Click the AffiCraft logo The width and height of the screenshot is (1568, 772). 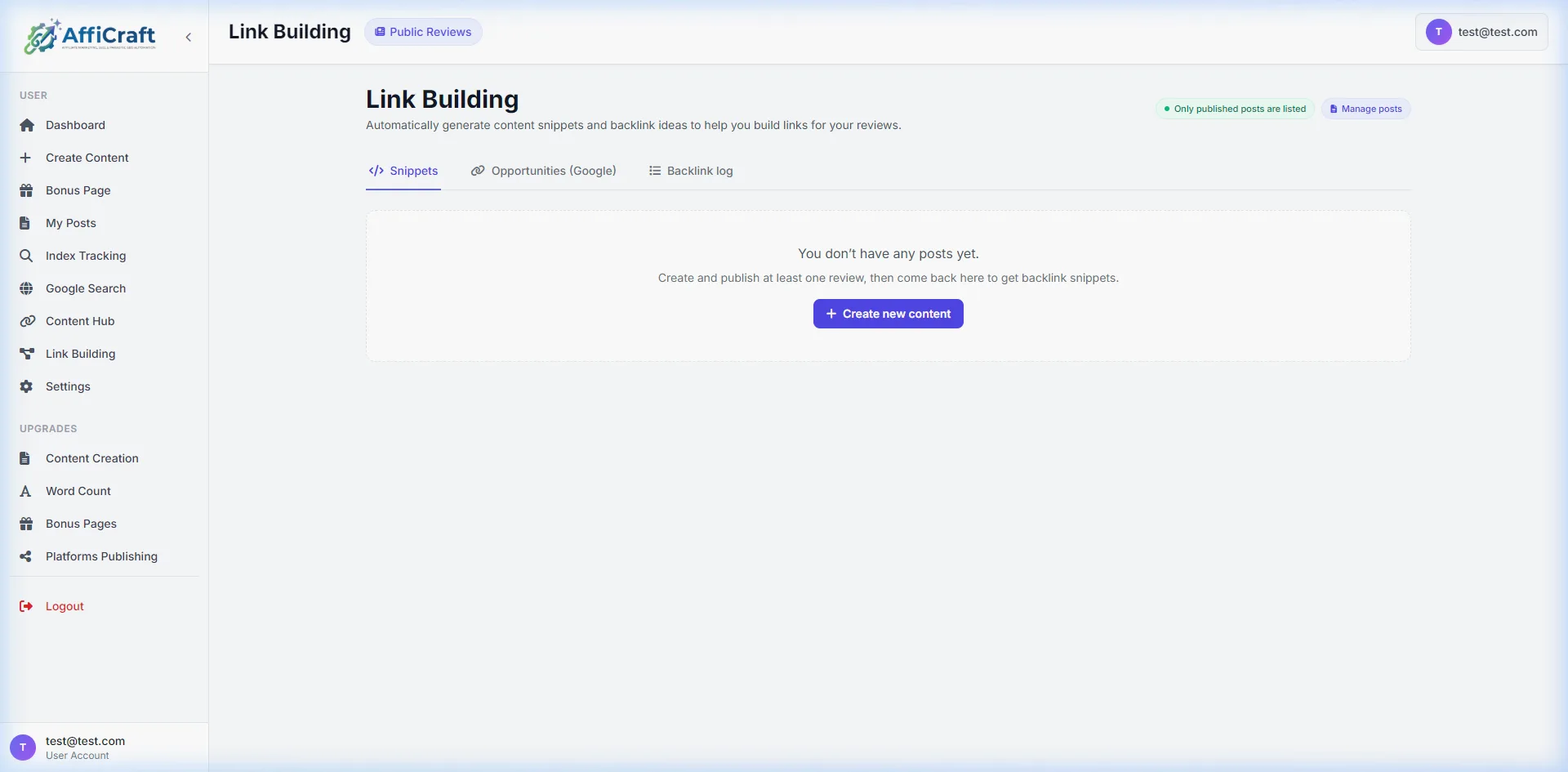(90, 36)
